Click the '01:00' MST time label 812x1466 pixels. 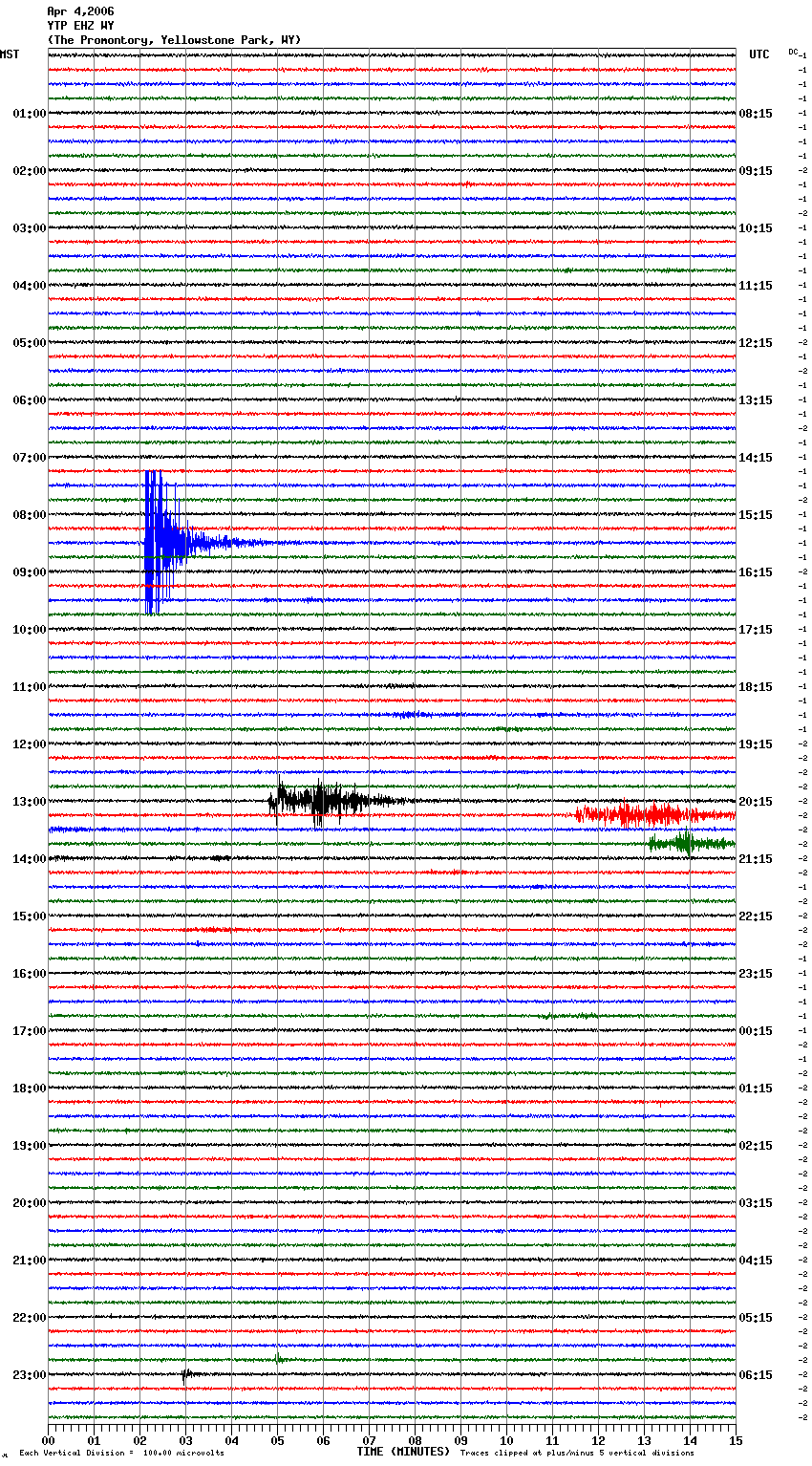[x=30, y=114]
